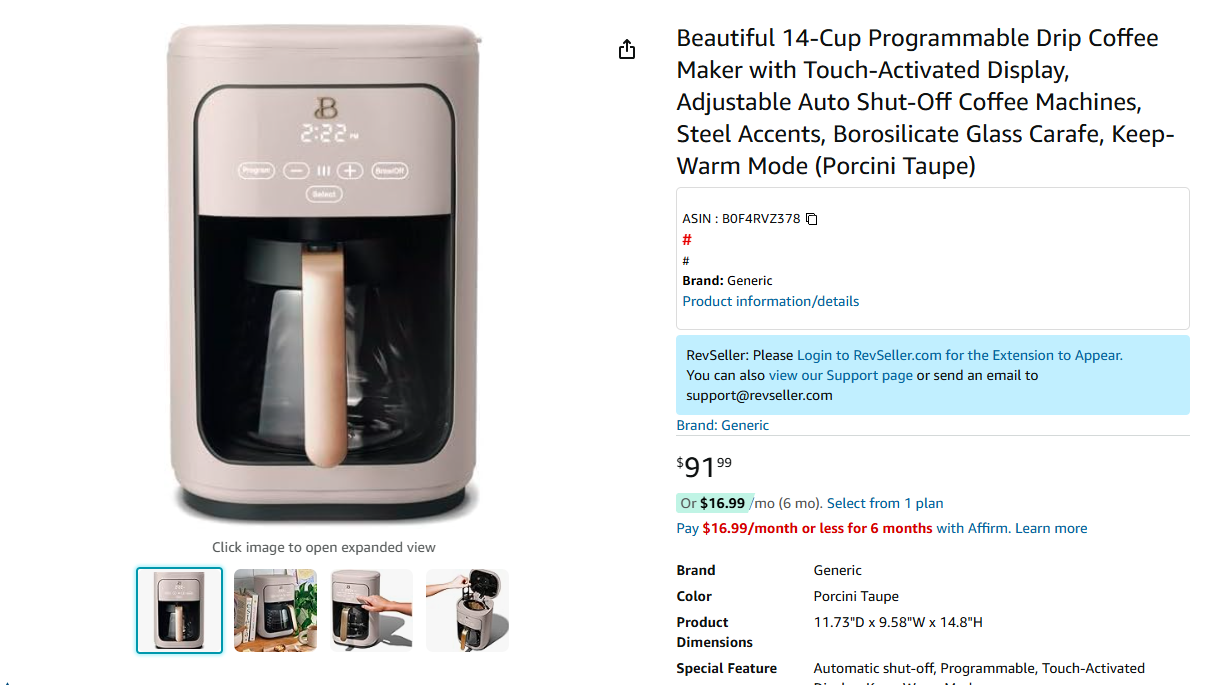
Task: Click the red # link under the ASIN
Action: point(687,240)
